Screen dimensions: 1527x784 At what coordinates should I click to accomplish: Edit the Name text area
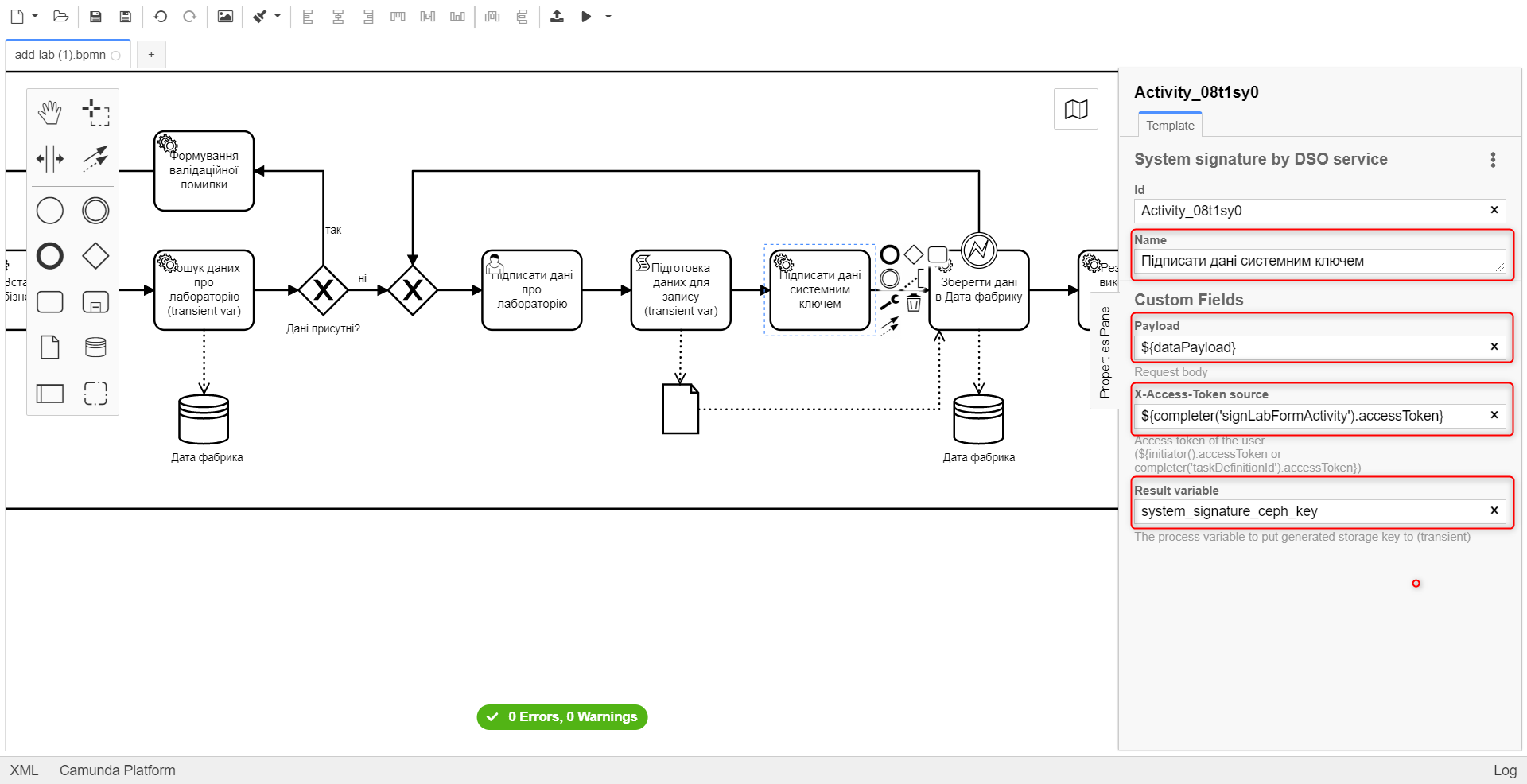[1320, 261]
